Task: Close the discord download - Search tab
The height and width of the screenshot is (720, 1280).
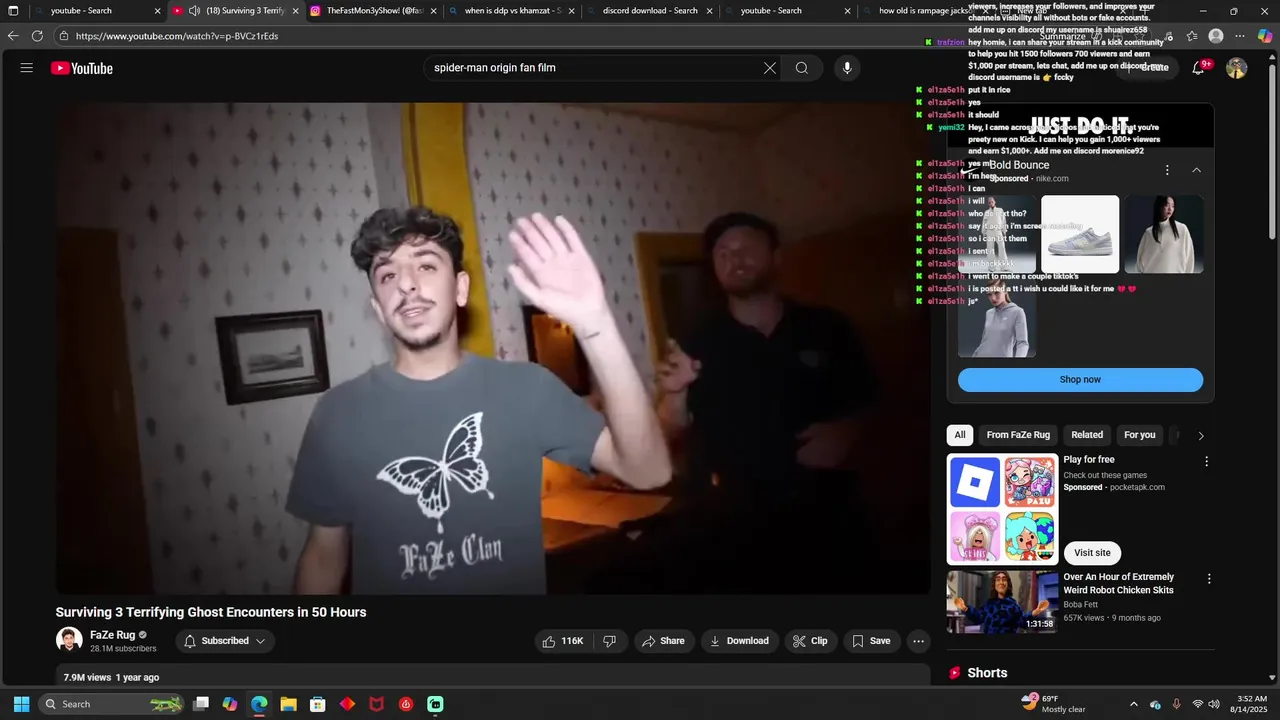Action: [x=710, y=11]
